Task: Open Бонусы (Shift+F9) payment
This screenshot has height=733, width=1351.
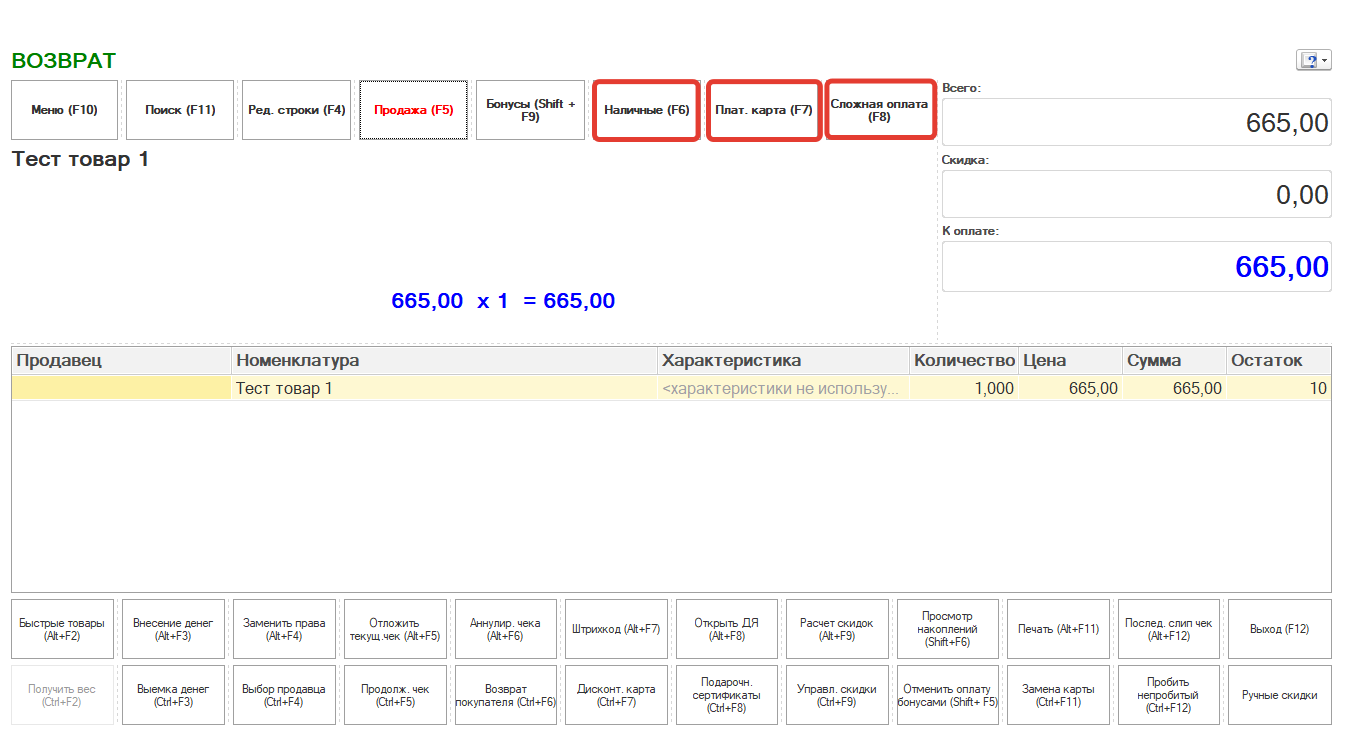Action: tap(530, 110)
